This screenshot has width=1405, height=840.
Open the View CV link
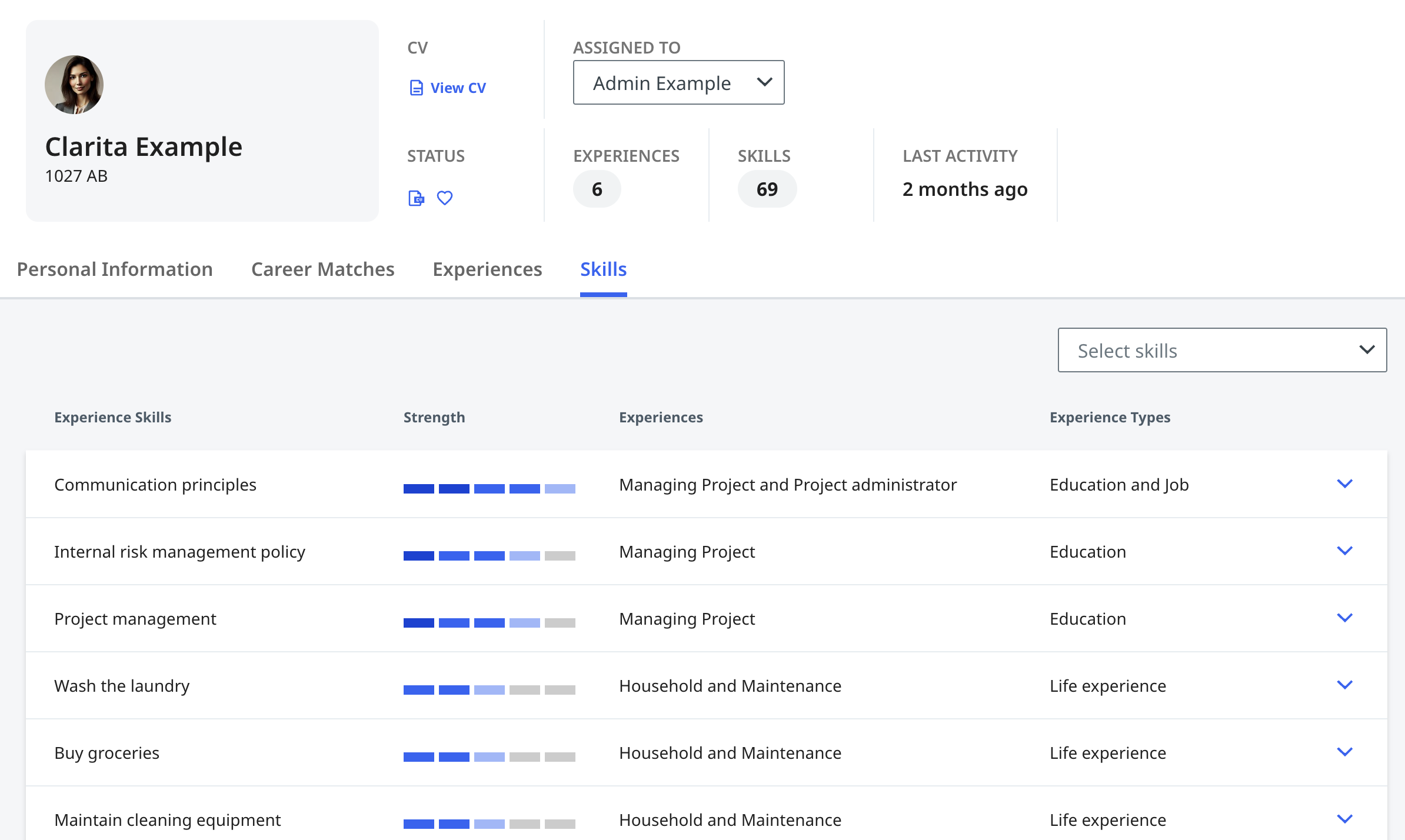tap(448, 88)
